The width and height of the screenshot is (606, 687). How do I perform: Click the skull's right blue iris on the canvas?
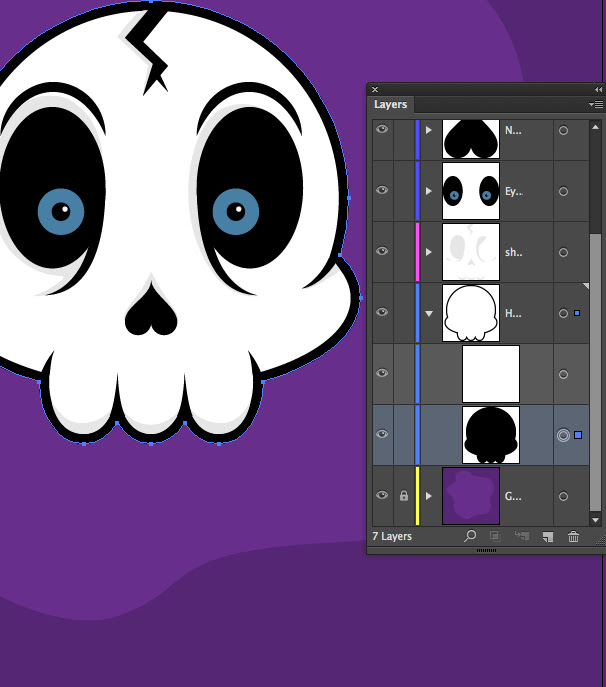[236, 212]
